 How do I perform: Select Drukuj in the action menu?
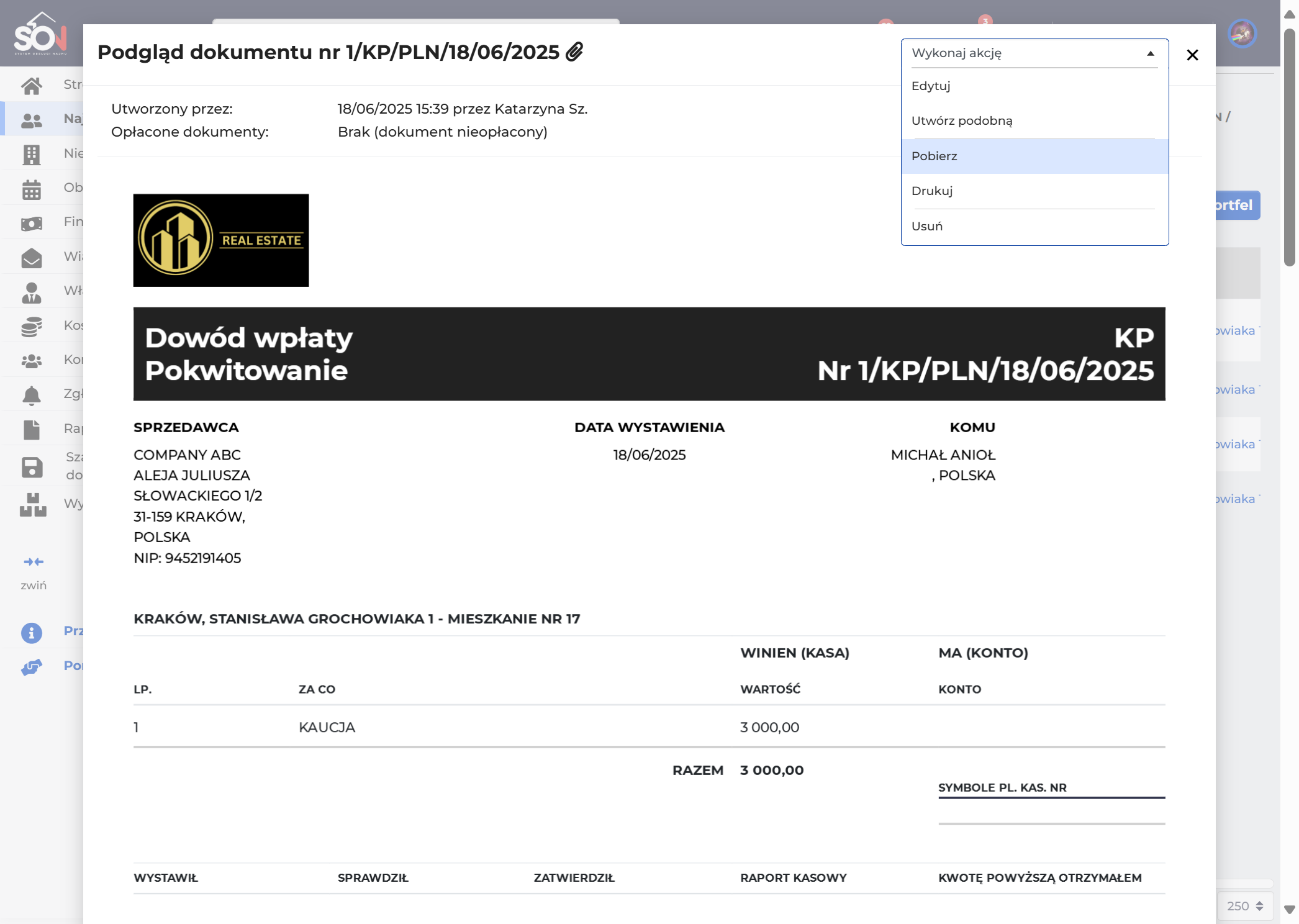click(x=1034, y=191)
